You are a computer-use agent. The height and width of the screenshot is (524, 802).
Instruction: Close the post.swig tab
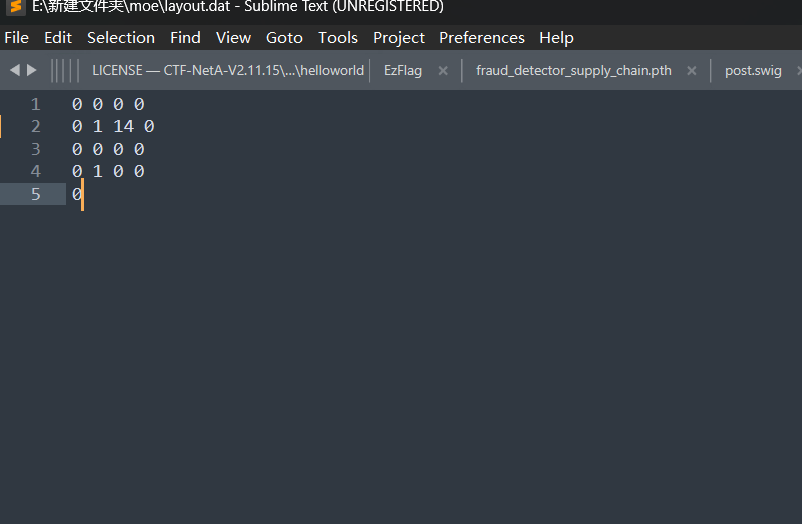click(799, 71)
